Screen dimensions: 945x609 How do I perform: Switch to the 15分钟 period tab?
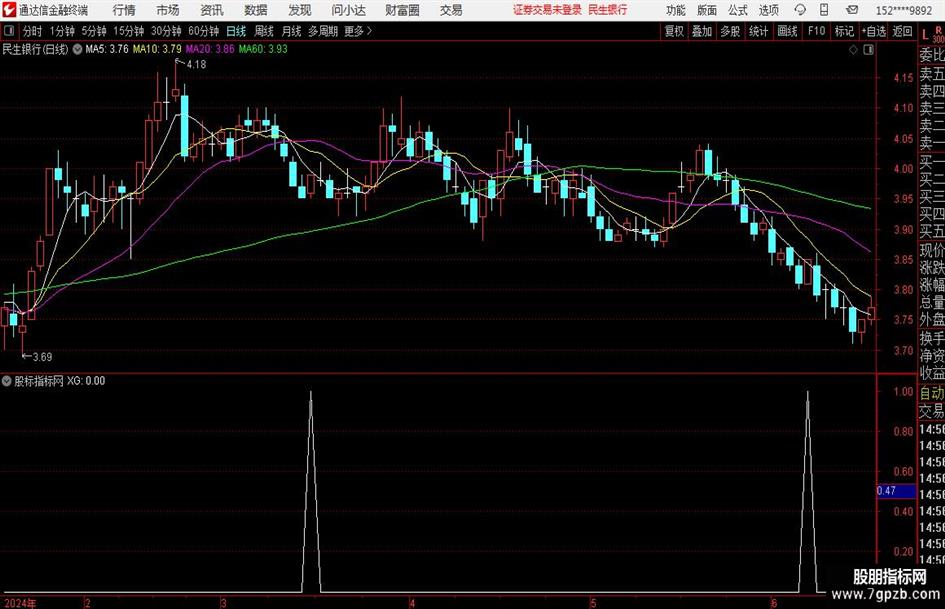tap(129, 31)
